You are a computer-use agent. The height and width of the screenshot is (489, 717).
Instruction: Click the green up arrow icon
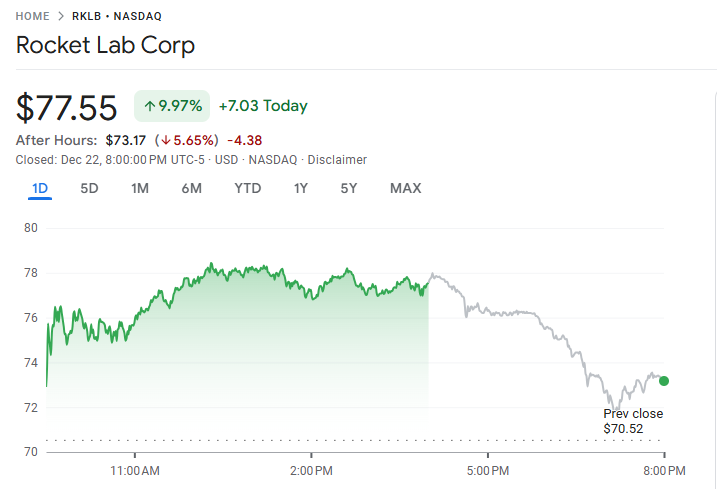click(x=149, y=106)
